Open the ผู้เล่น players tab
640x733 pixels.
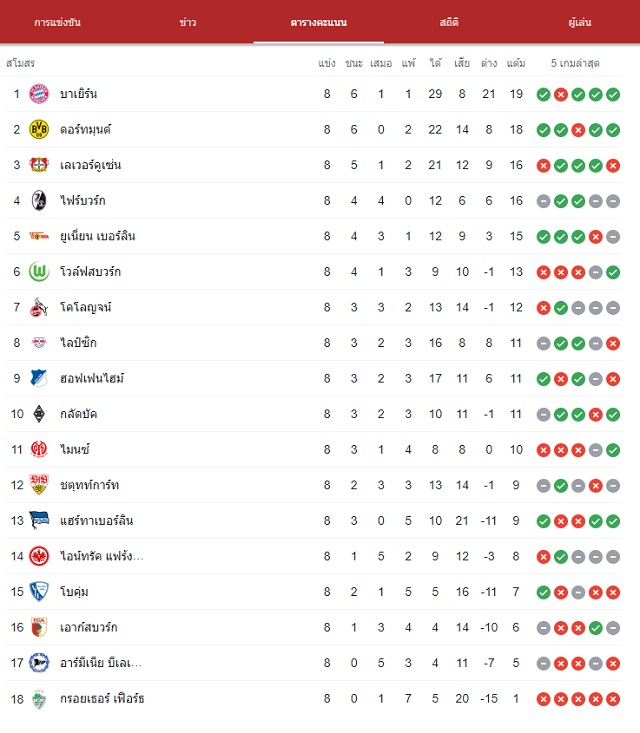coord(580,22)
